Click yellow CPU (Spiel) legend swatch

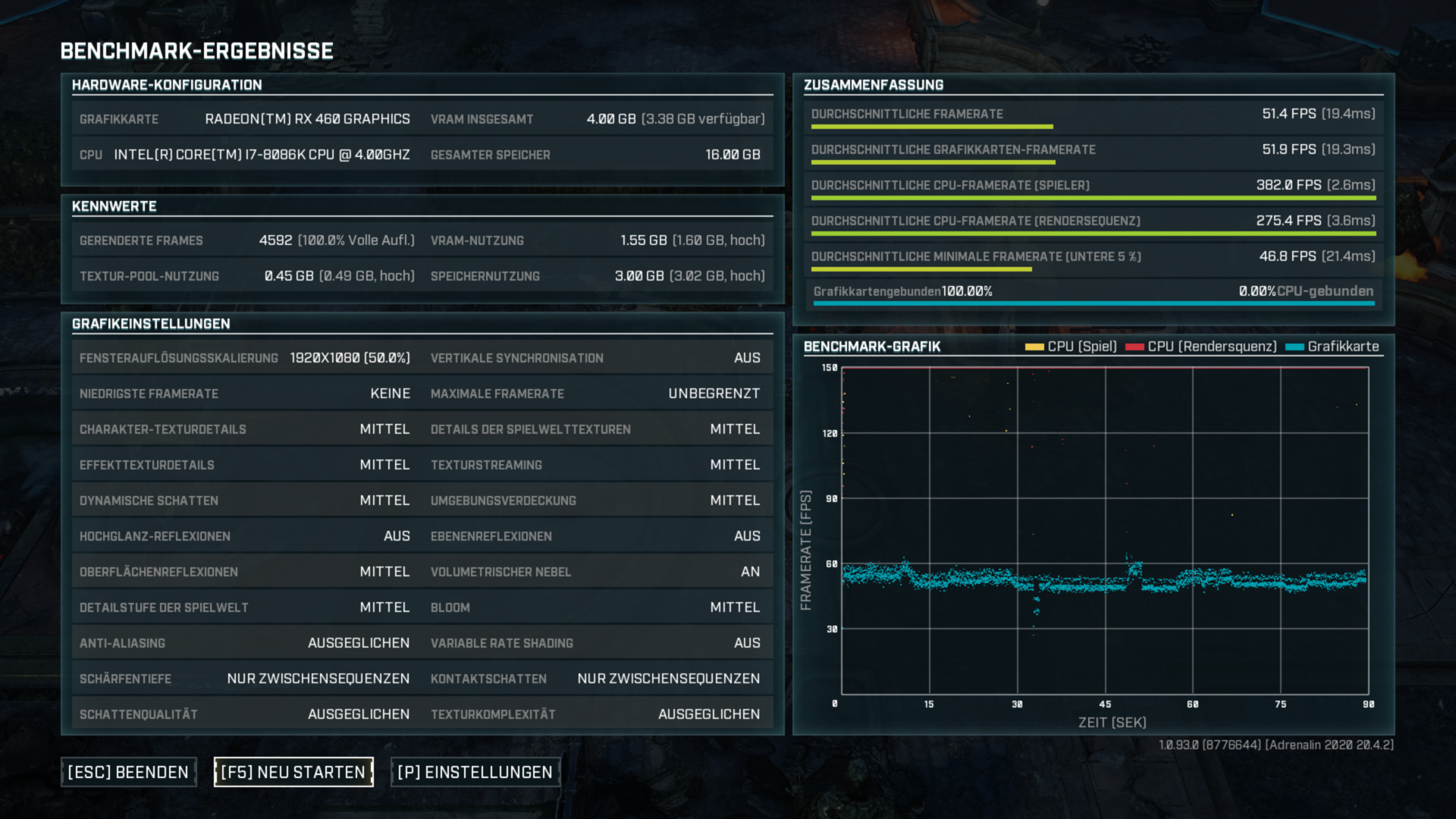tap(1034, 347)
